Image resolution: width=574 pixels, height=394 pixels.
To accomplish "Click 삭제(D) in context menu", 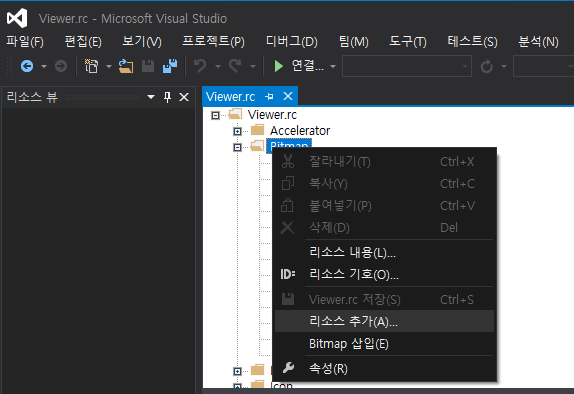I will click(384, 227).
